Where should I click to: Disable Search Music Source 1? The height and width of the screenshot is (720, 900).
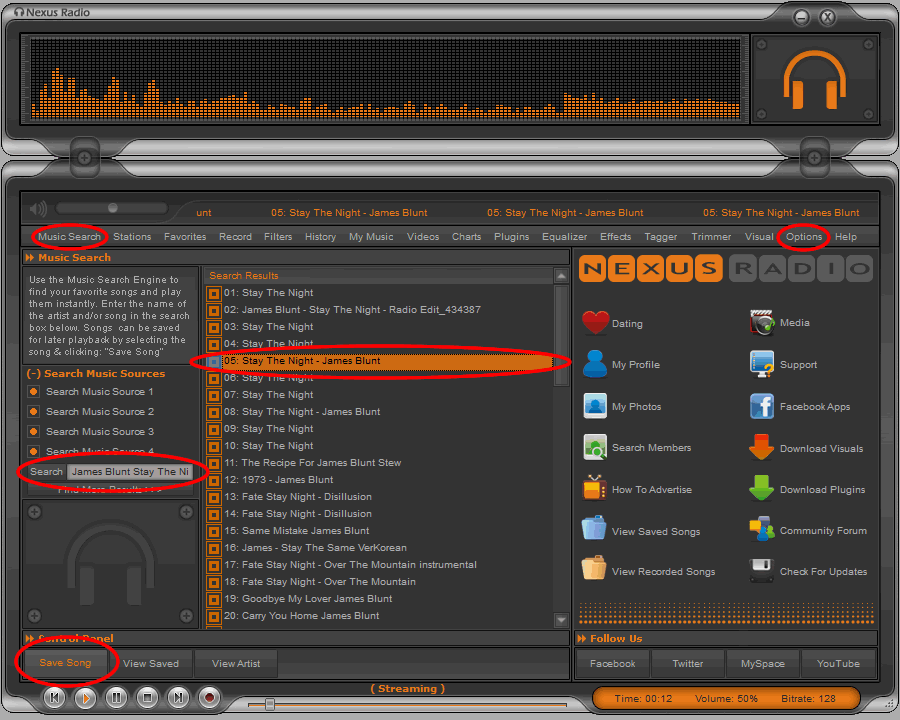pos(34,392)
